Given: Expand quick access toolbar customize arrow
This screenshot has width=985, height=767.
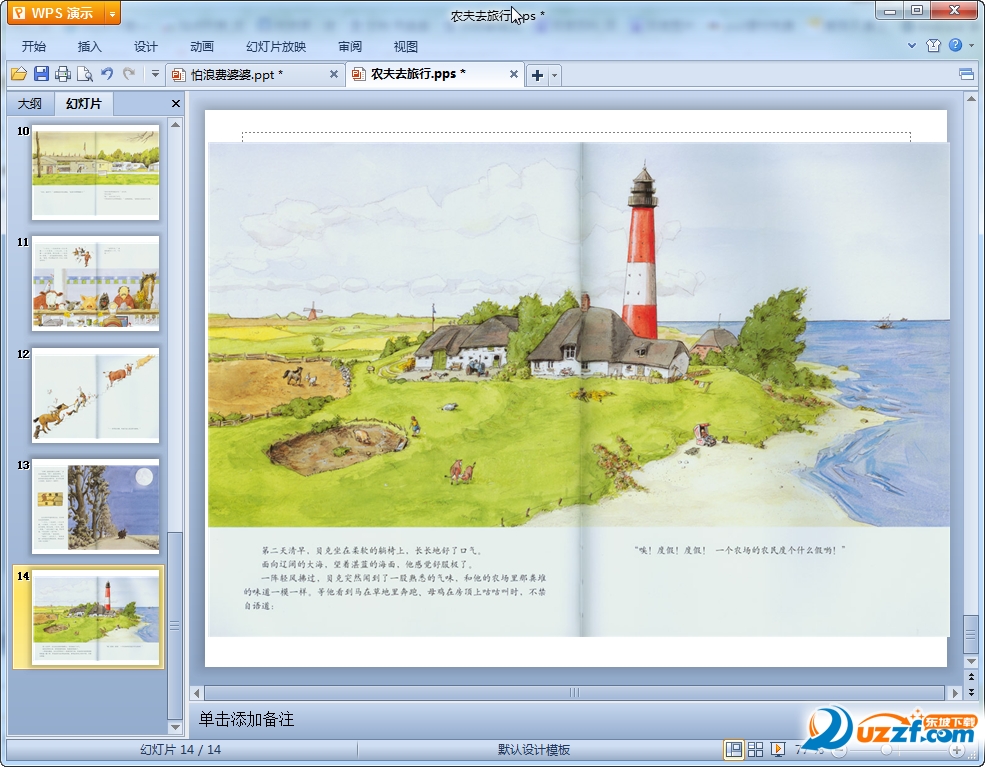Looking at the screenshot, I should tap(155, 74).
